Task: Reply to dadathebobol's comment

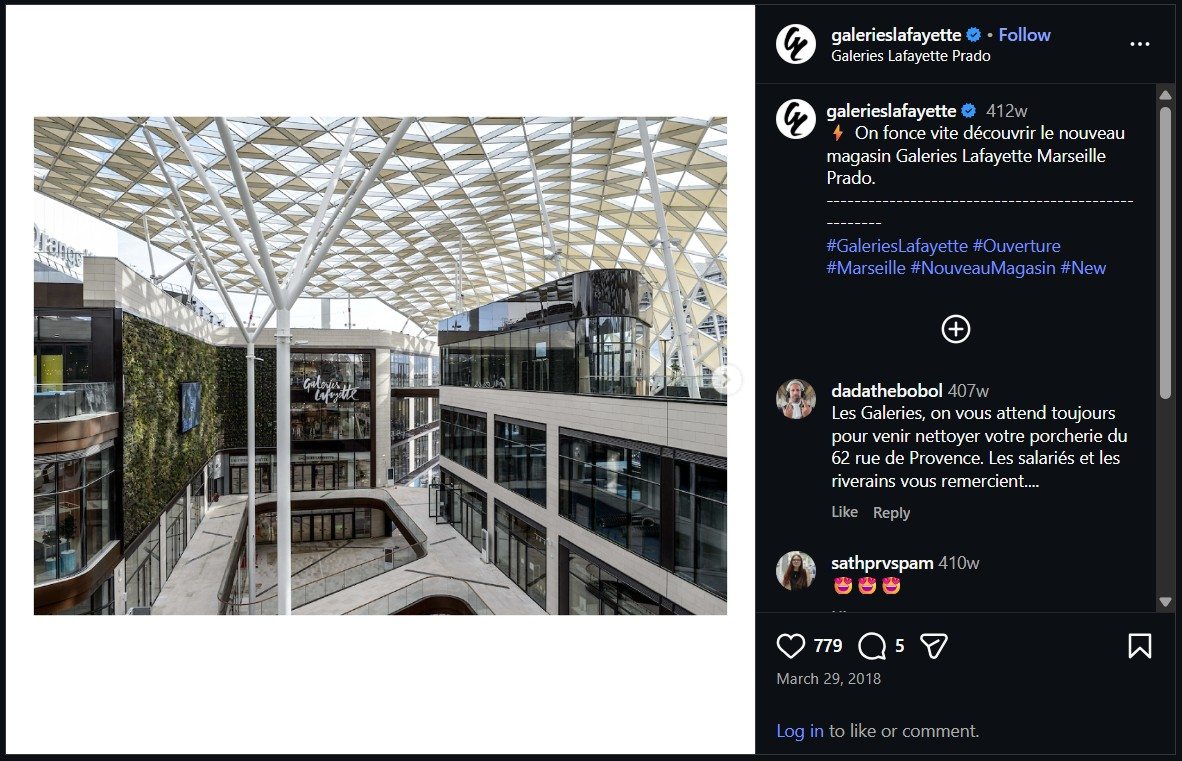Action: [x=890, y=512]
